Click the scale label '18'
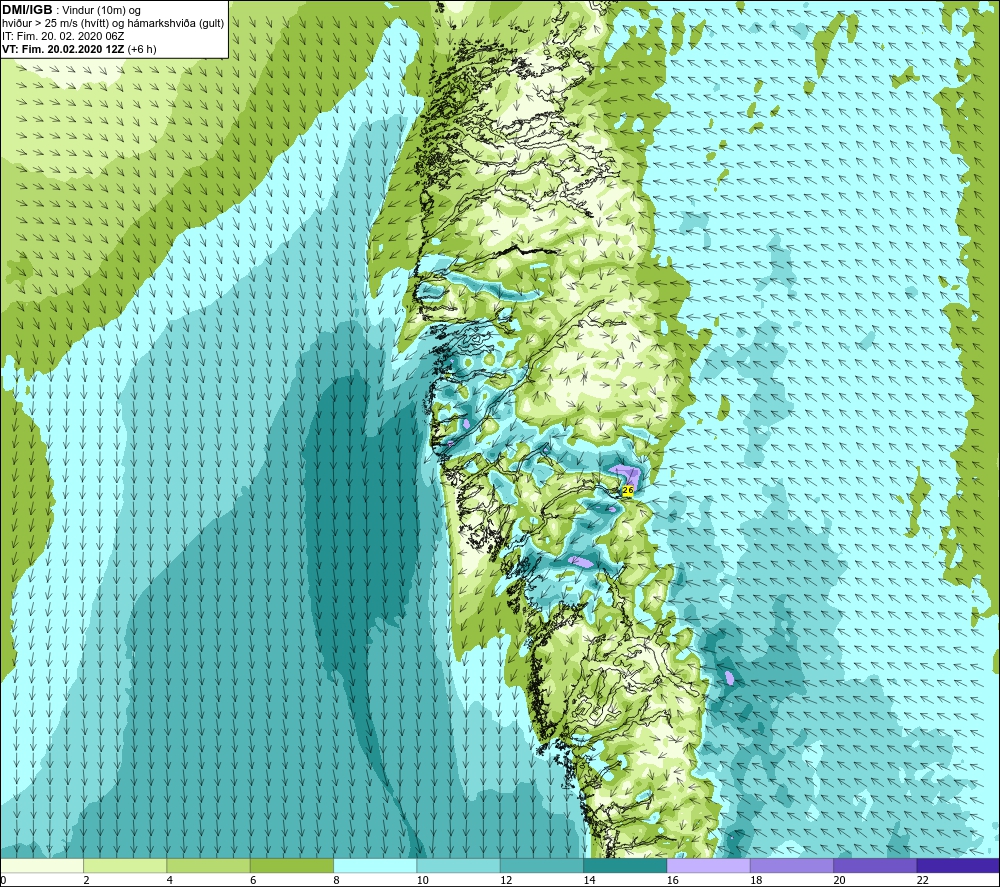Viewport: 1000px width, 887px height. pyautogui.click(x=756, y=880)
